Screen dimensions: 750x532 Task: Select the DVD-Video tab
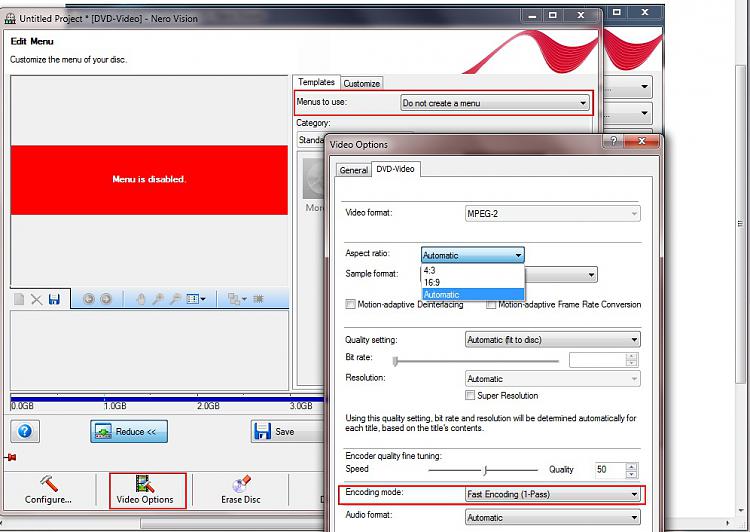click(x=395, y=169)
